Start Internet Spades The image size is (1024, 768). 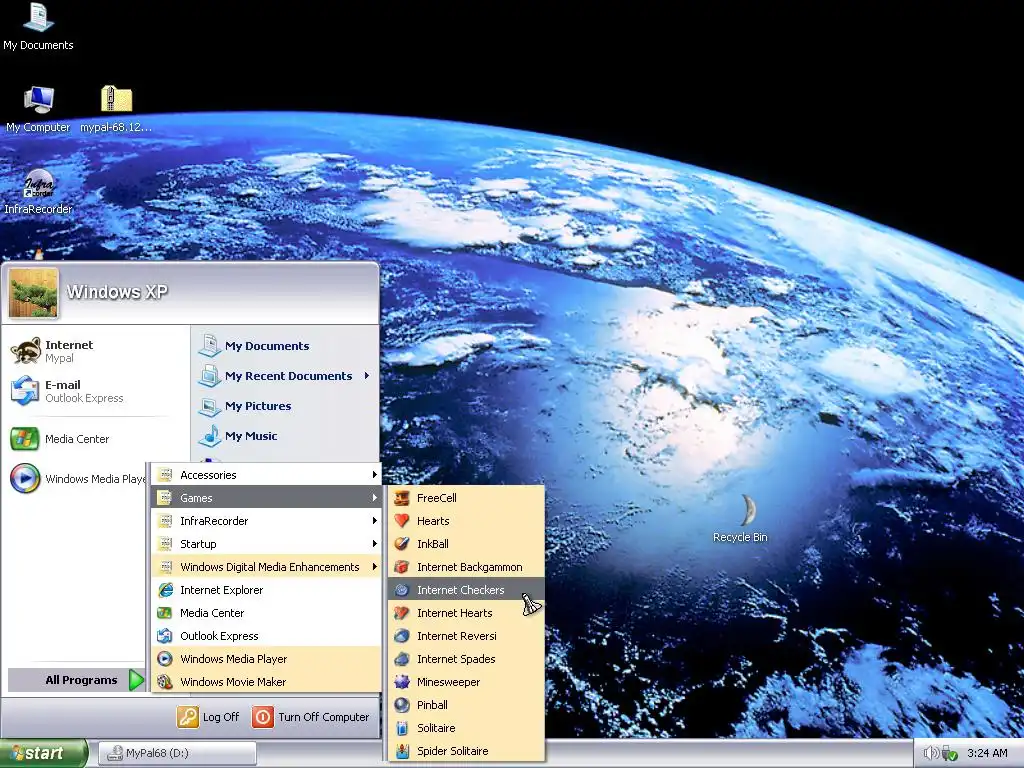466,658
